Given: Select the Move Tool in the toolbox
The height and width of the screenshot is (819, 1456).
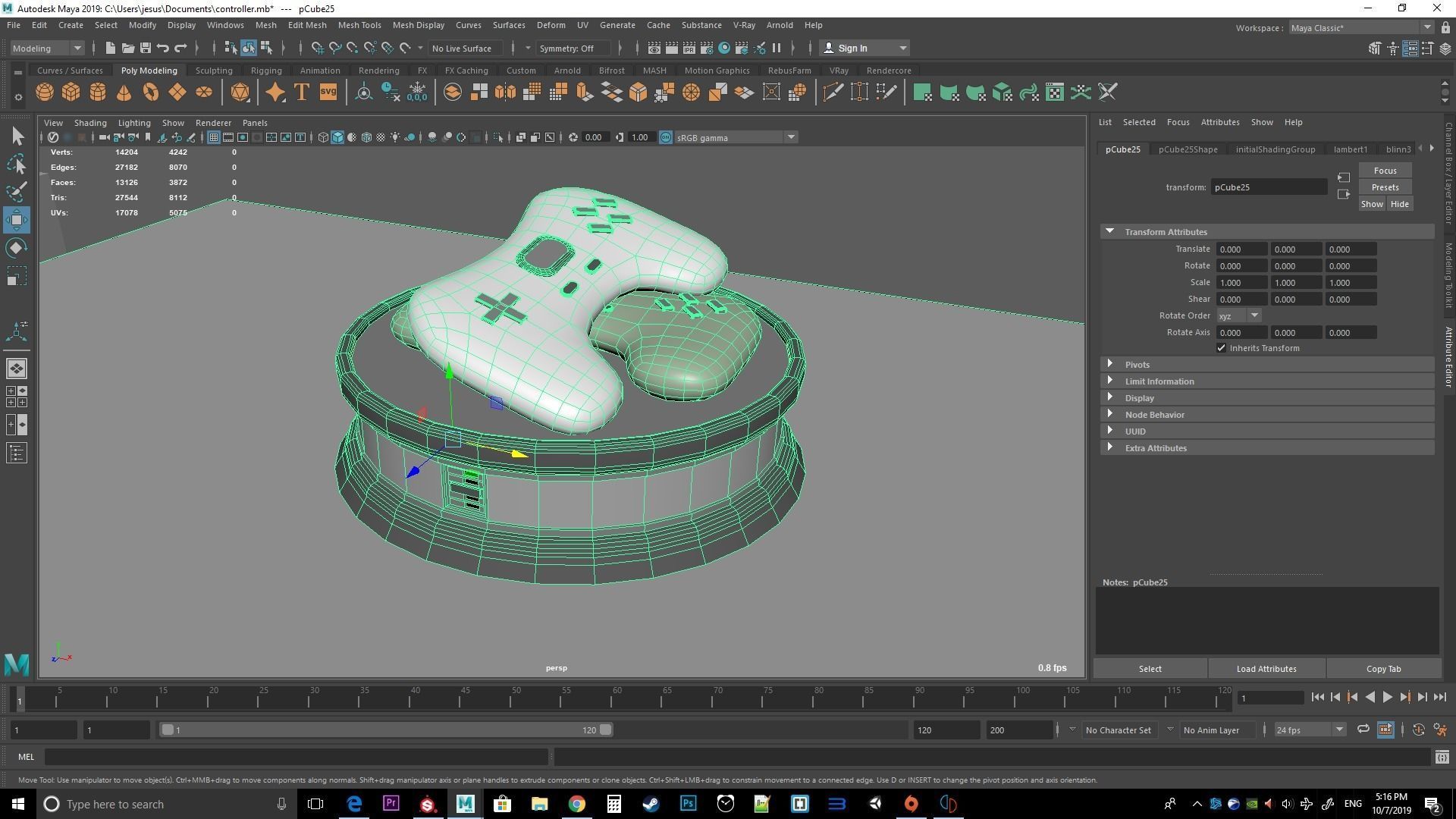Looking at the screenshot, I should [x=16, y=220].
